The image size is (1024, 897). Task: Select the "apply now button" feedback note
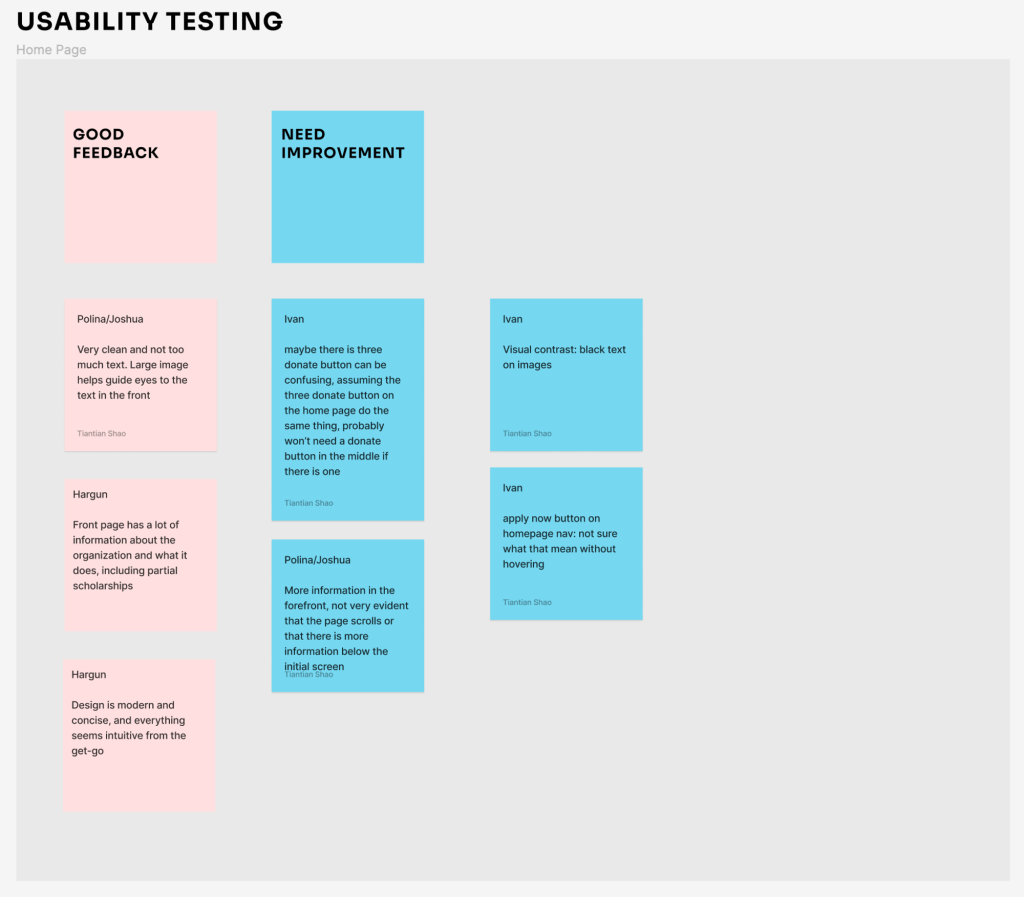(x=559, y=541)
